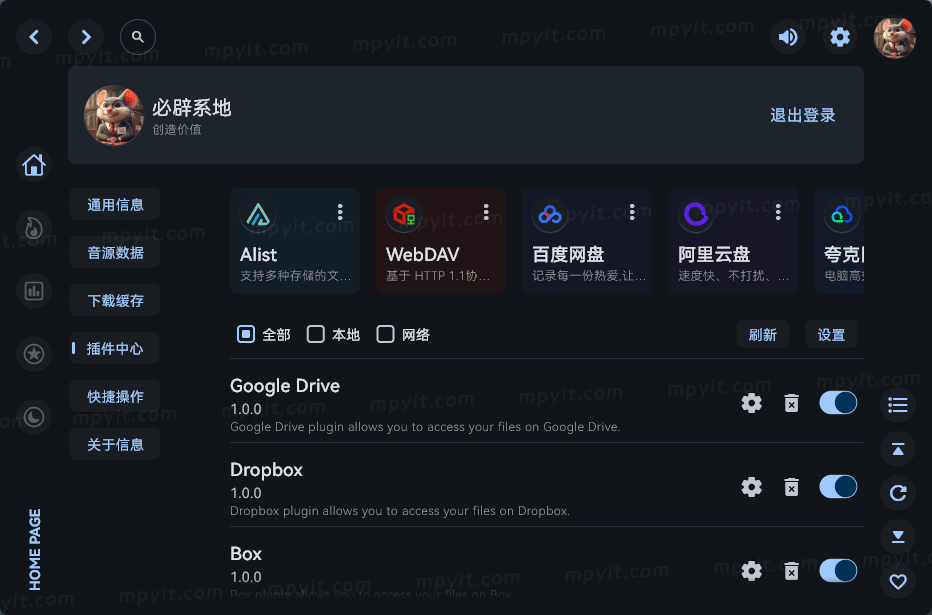The width and height of the screenshot is (932, 615).
Task: Open the top-right settings gear
Action: [840, 37]
